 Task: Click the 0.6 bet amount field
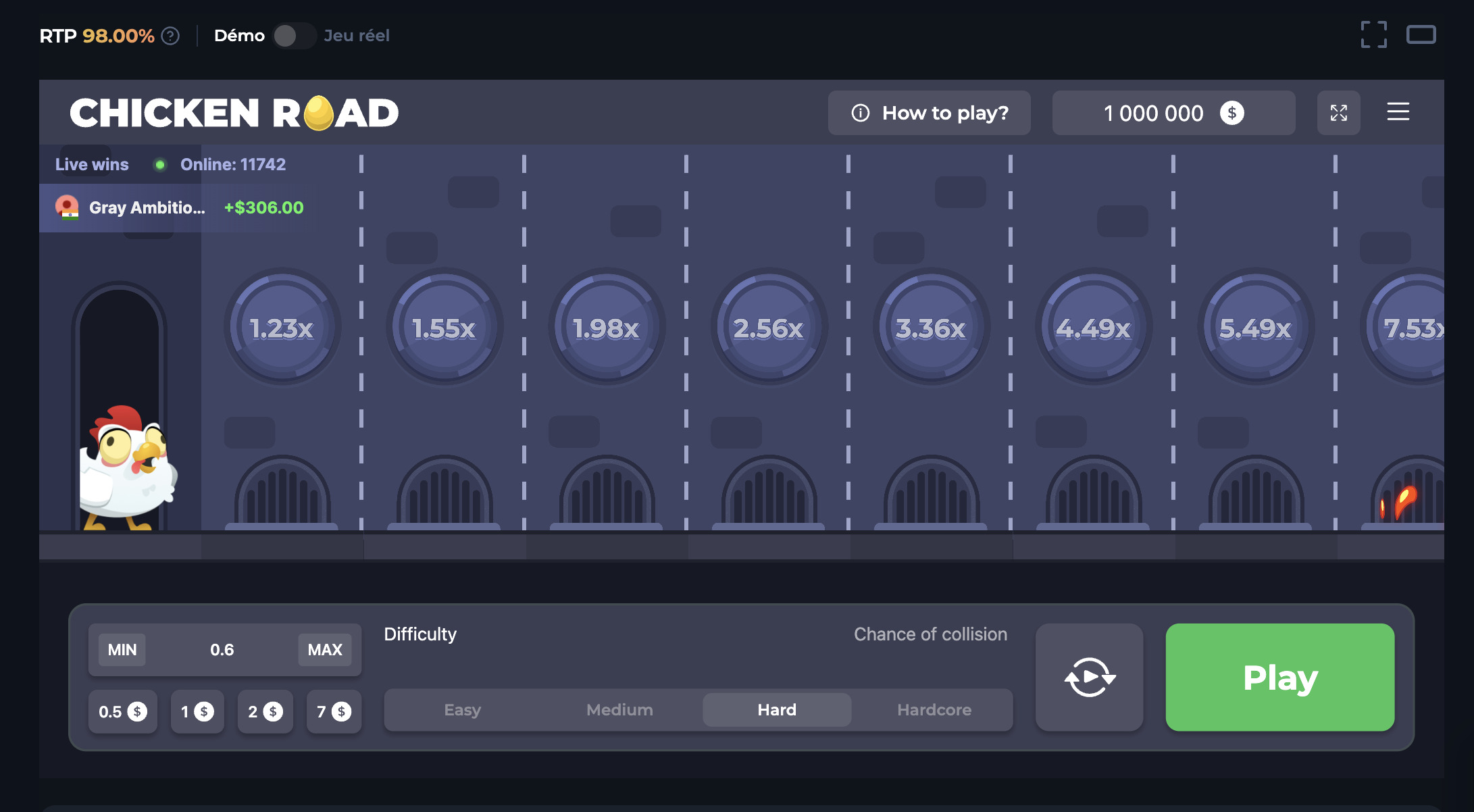coord(222,650)
